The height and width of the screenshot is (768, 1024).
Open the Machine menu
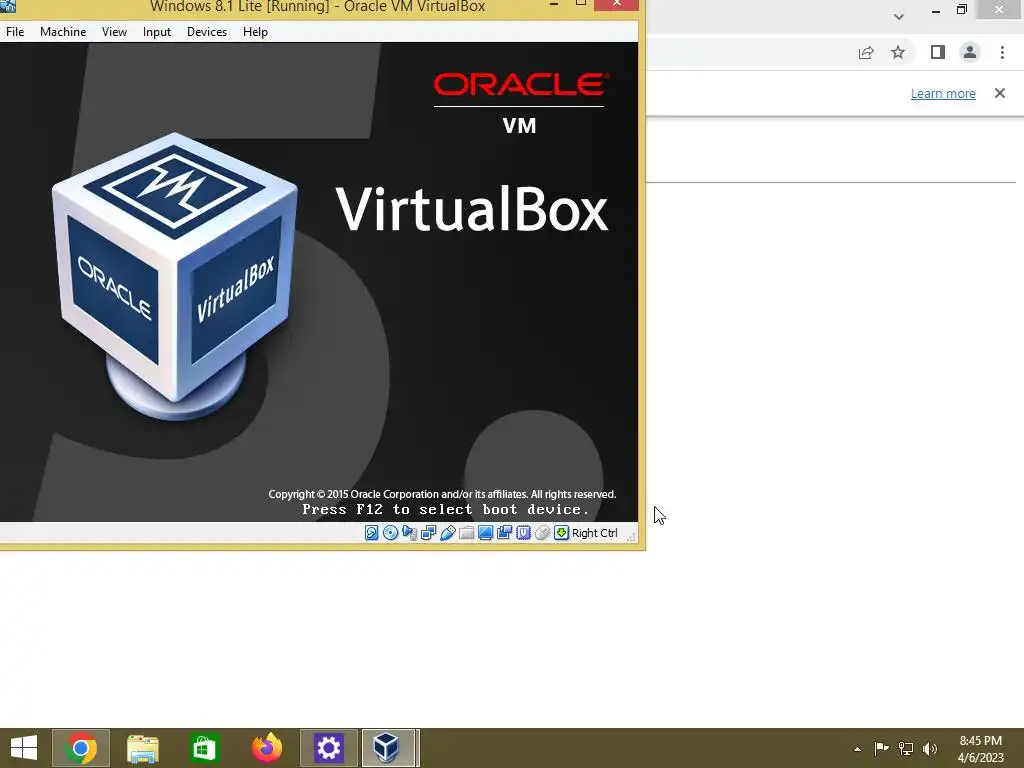[x=63, y=31]
